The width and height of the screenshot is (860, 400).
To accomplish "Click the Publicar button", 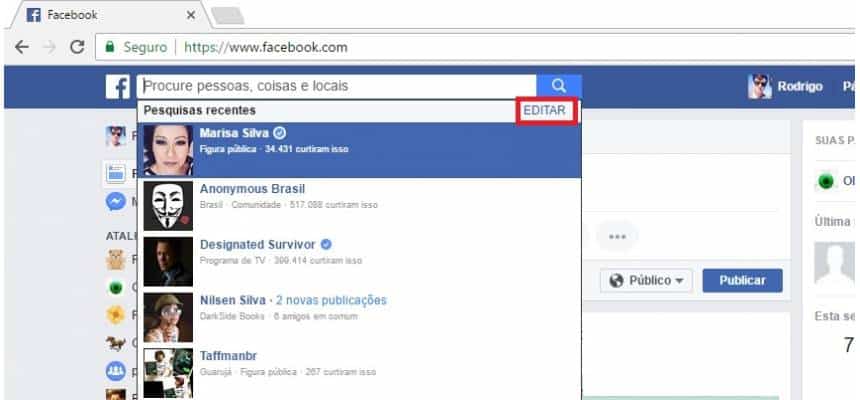I will [742, 280].
